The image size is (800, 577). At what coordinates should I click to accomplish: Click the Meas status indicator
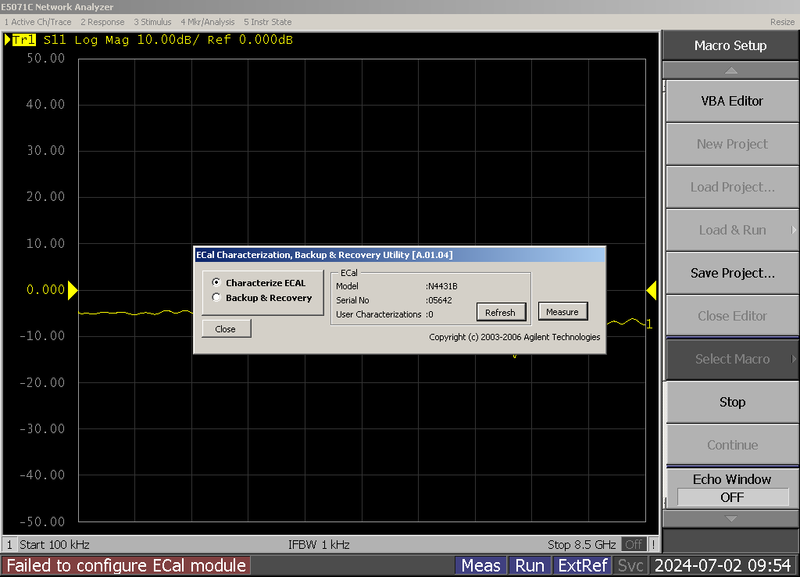pyautogui.click(x=481, y=566)
